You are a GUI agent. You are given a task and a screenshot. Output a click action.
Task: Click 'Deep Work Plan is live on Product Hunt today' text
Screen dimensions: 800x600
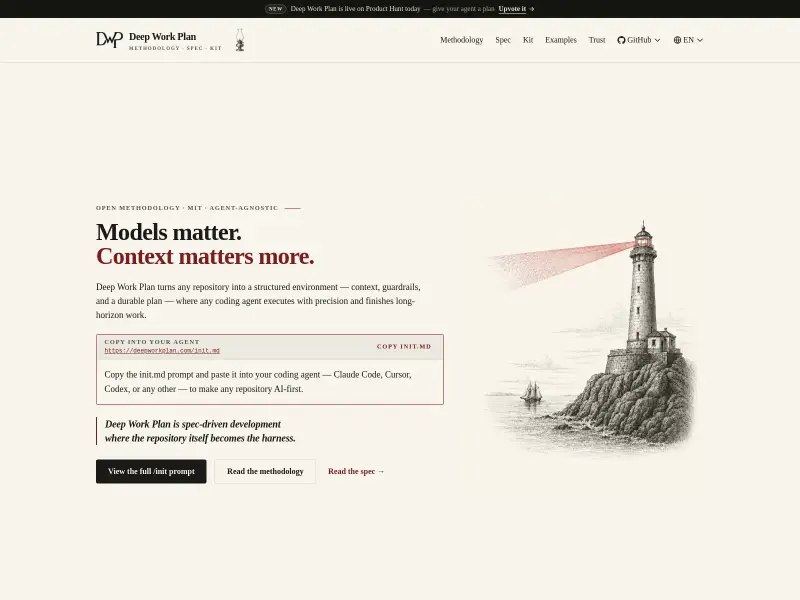(355, 9)
